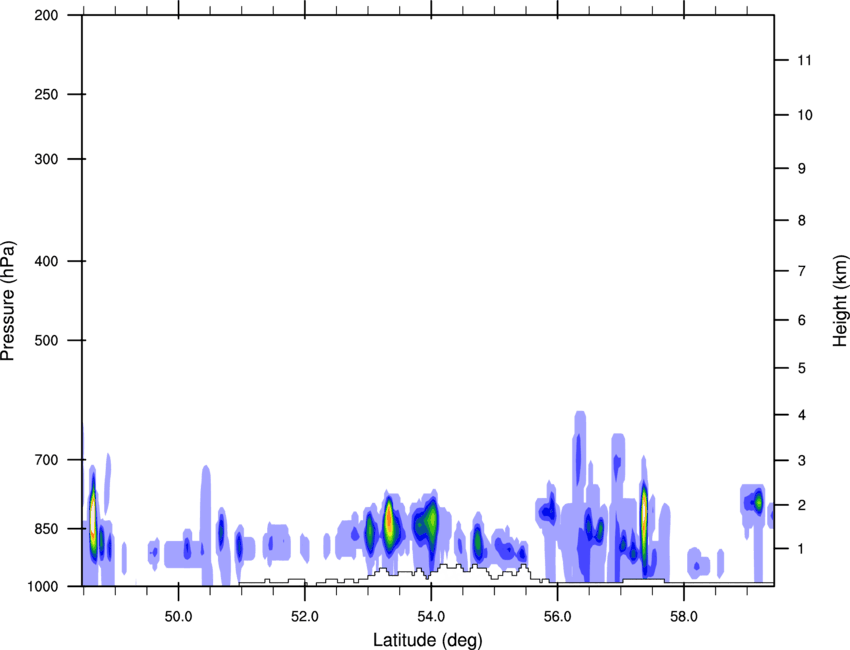Viewport: 850px width, 650px height.
Task: Click the 9 km height label
Action: [802, 168]
